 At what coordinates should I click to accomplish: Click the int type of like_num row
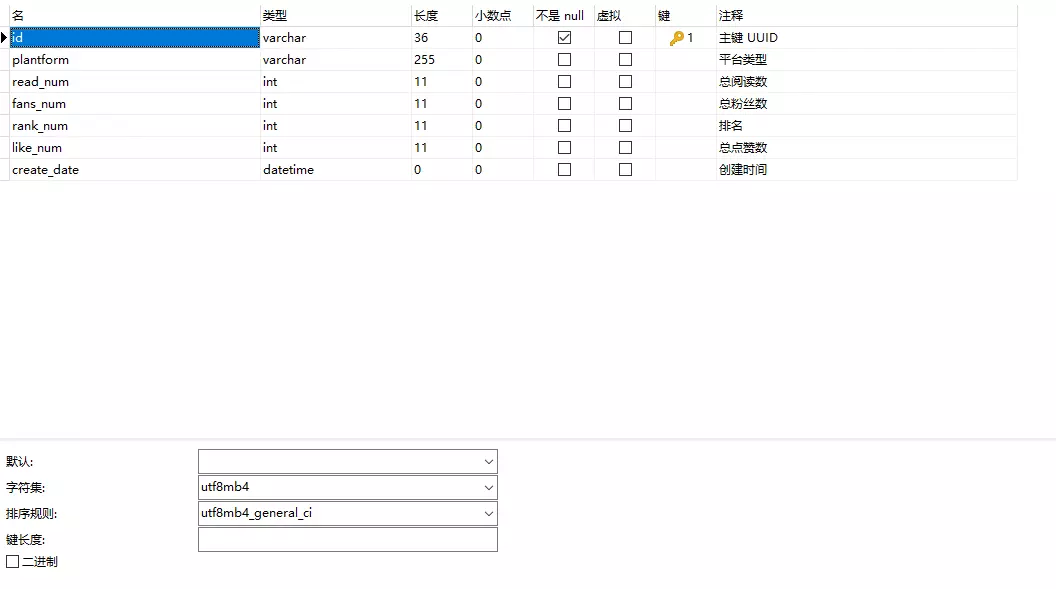tap(335, 147)
